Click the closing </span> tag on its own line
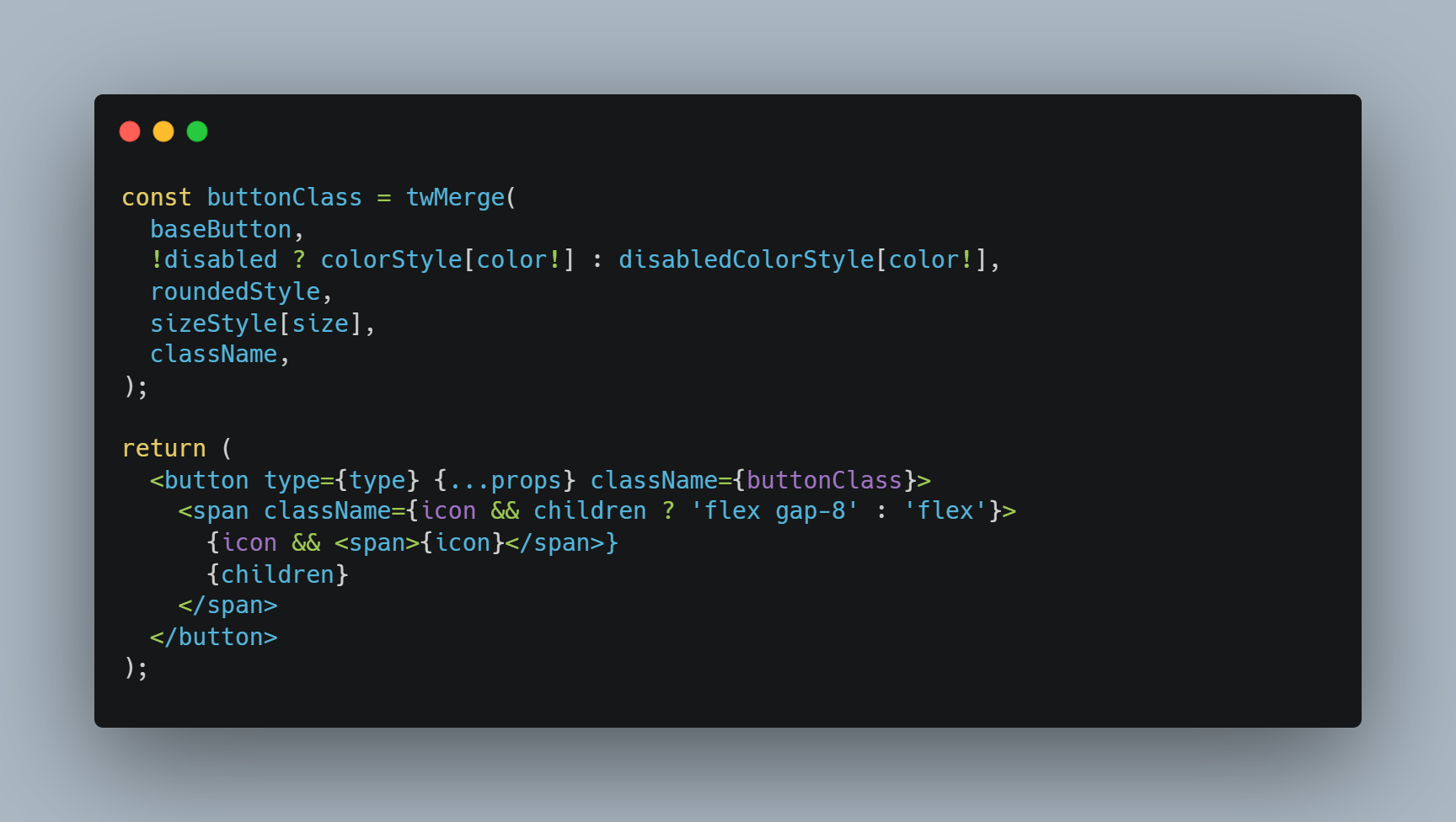 [x=227, y=606]
